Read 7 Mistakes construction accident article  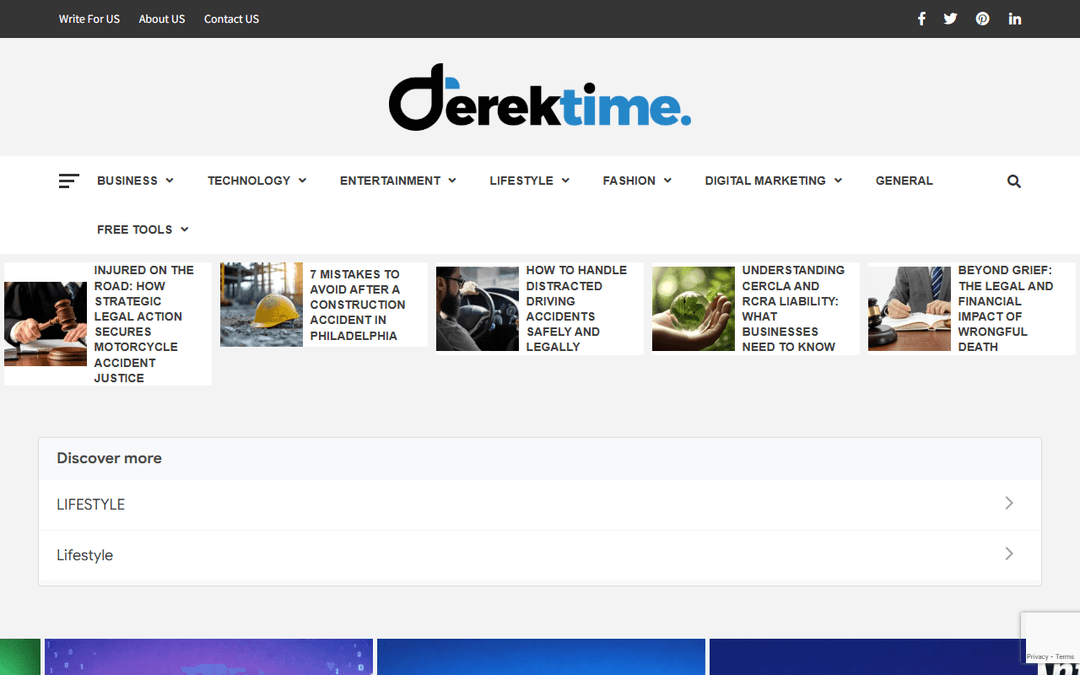(357, 304)
